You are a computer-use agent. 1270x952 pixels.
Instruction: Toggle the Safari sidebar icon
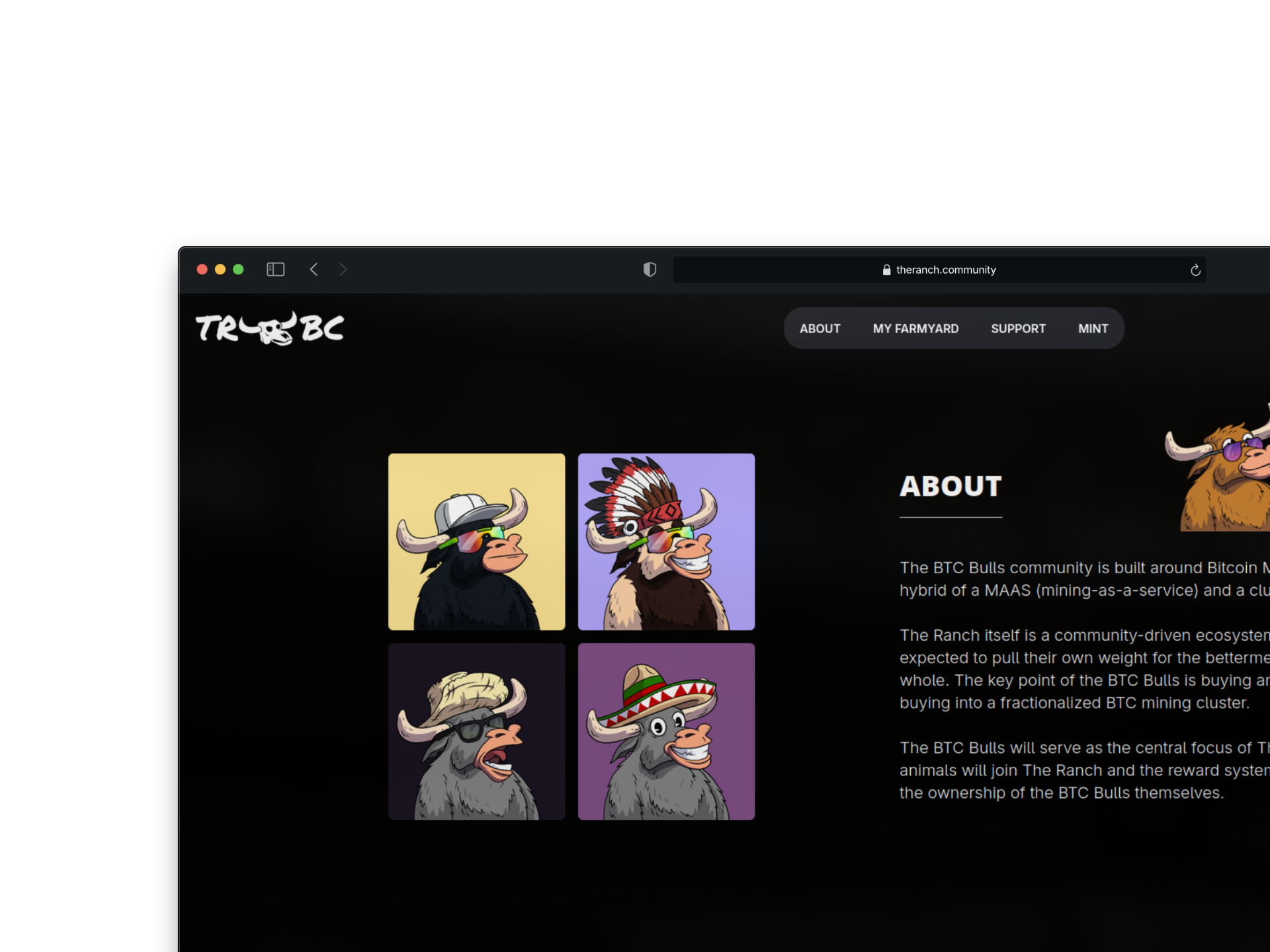(275, 269)
